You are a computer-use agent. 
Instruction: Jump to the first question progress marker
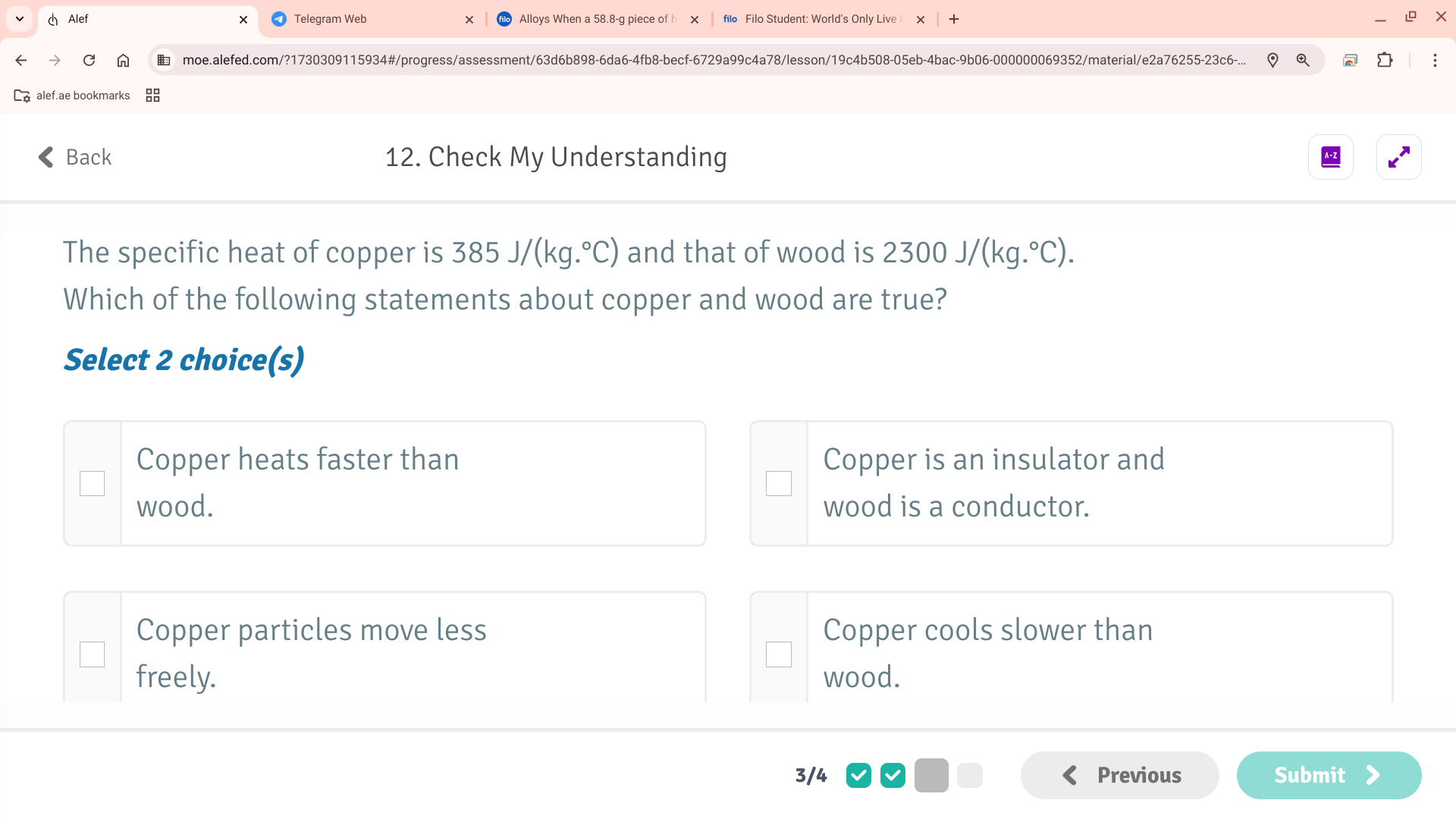click(858, 775)
